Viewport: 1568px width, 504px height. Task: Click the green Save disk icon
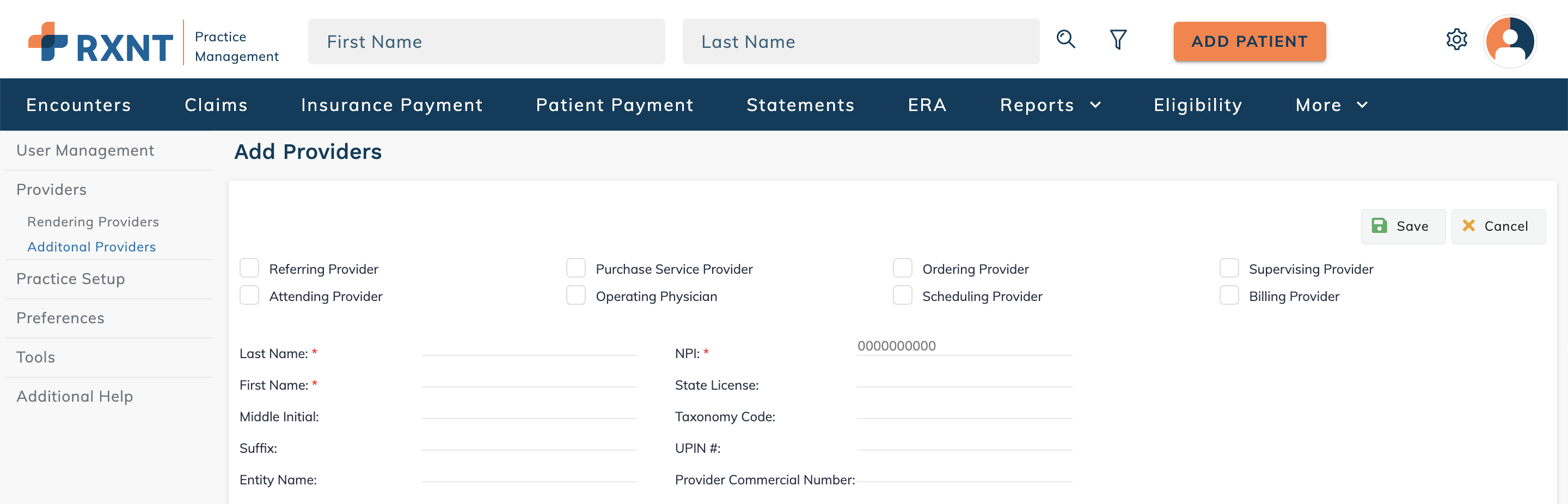click(1379, 226)
